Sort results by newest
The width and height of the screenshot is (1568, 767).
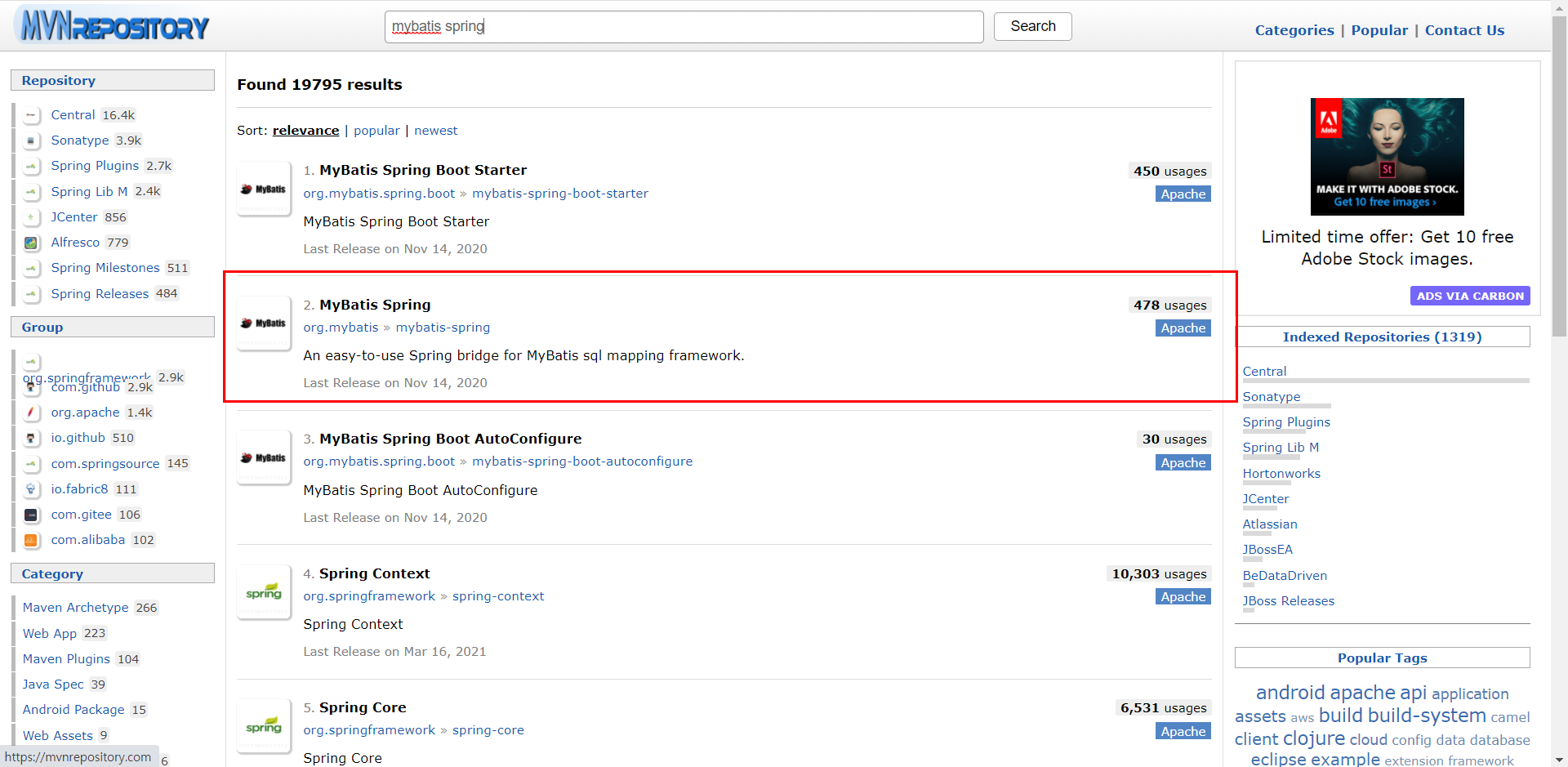point(435,131)
